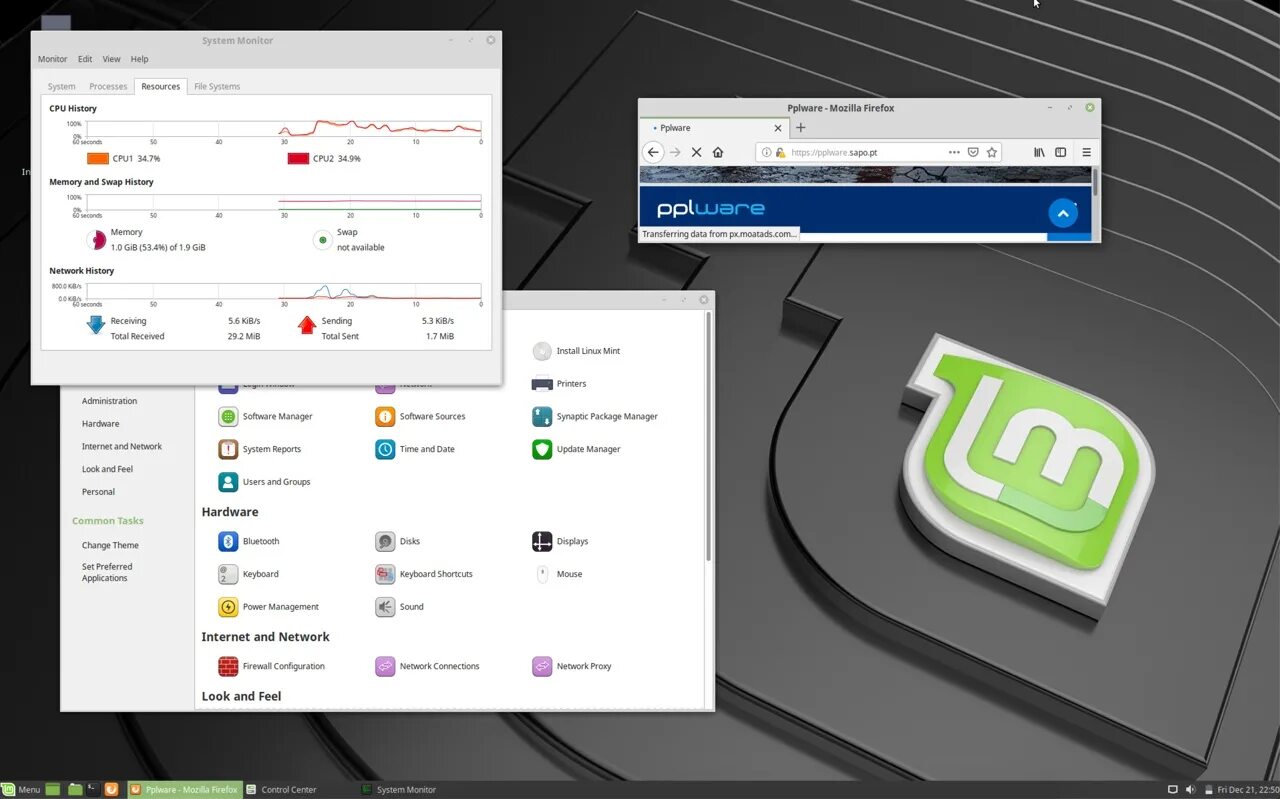Open Software Manager in Control Center
This screenshot has width=1280, height=799.
coord(265,416)
